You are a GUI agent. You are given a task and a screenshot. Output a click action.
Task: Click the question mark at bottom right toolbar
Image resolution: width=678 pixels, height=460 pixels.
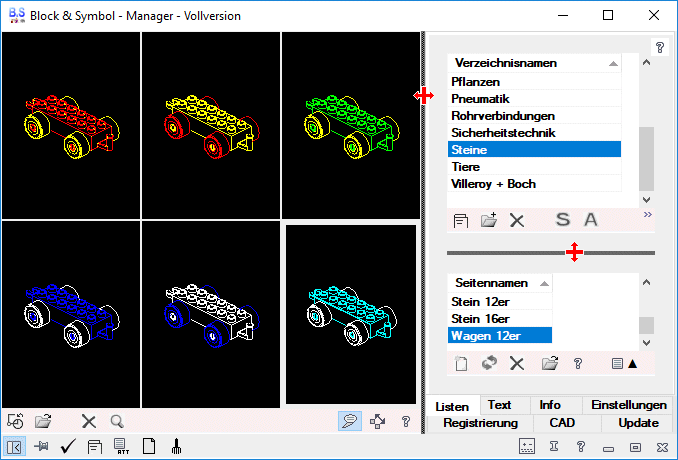[581, 447]
